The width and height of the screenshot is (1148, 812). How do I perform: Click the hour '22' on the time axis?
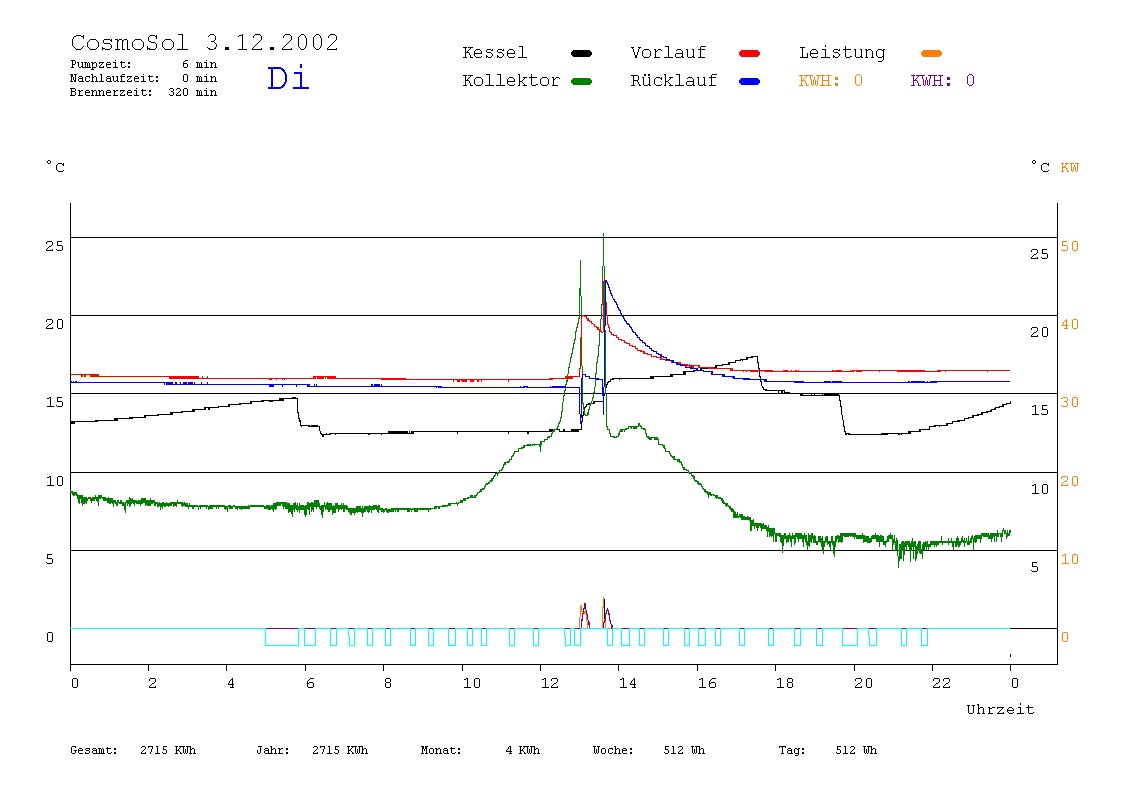942,683
